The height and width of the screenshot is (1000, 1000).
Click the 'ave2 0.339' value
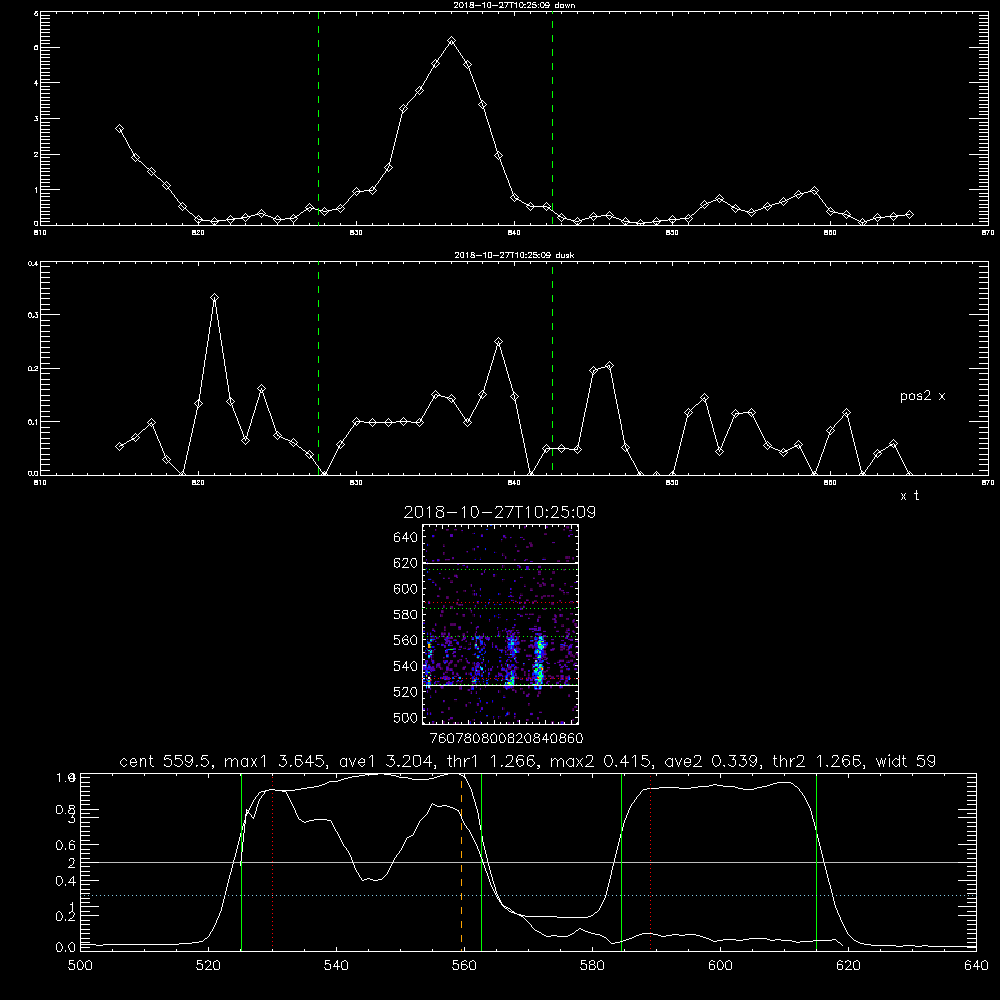pos(714,761)
